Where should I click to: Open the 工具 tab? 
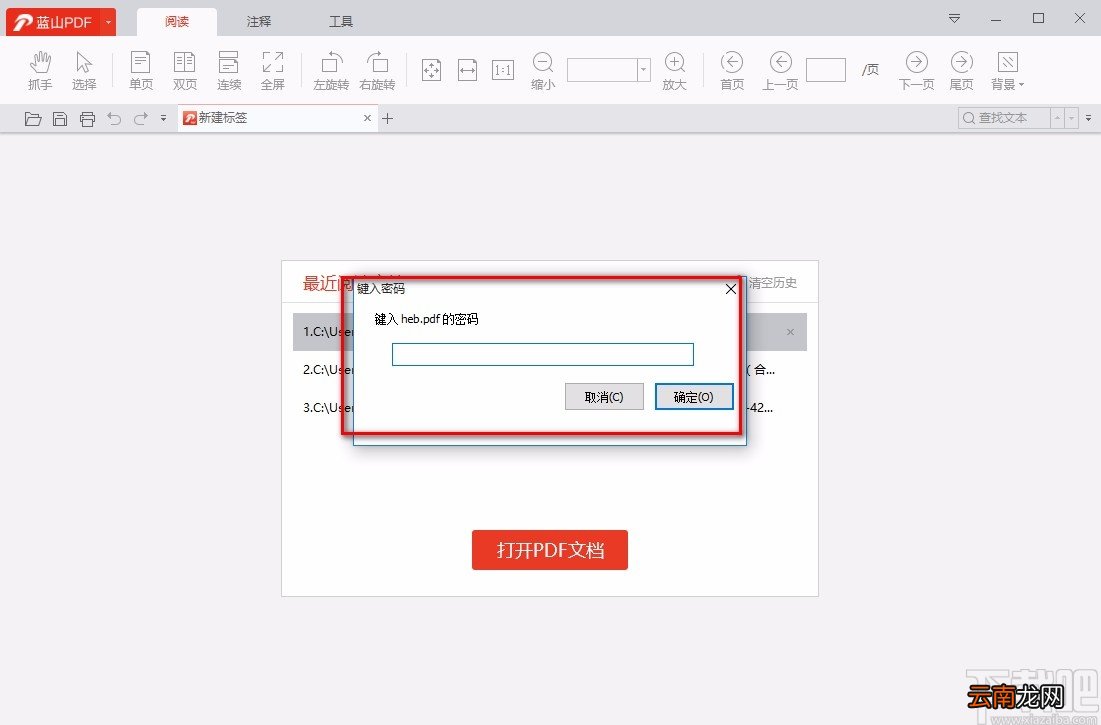pos(341,22)
